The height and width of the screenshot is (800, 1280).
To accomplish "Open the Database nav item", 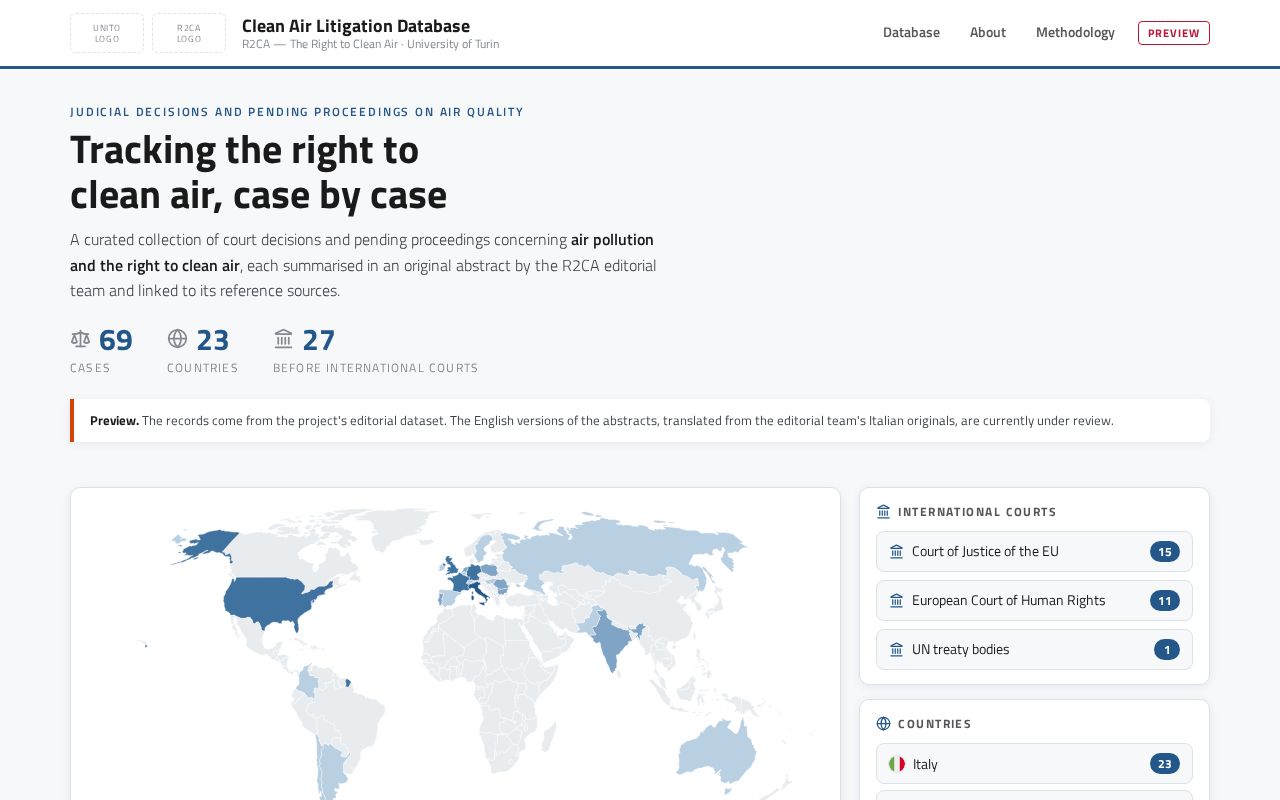I will [911, 33].
